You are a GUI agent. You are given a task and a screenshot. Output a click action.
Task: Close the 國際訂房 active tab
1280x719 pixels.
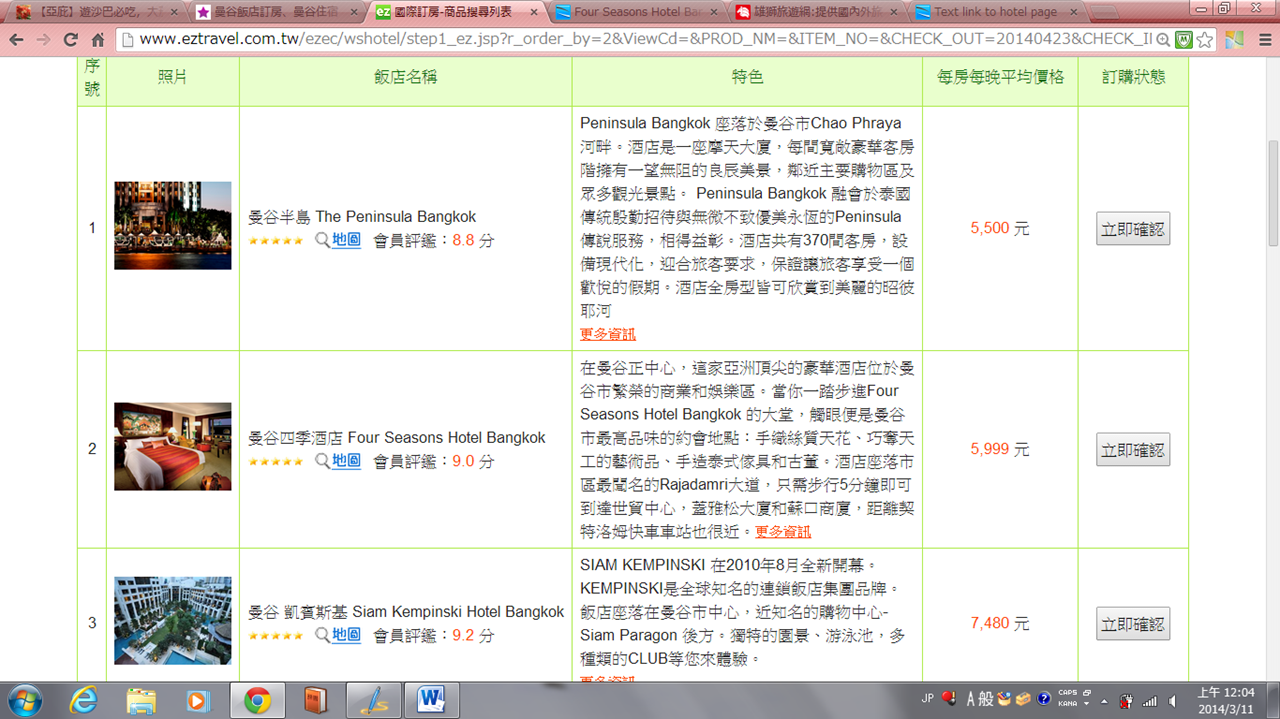tap(532, 13)
